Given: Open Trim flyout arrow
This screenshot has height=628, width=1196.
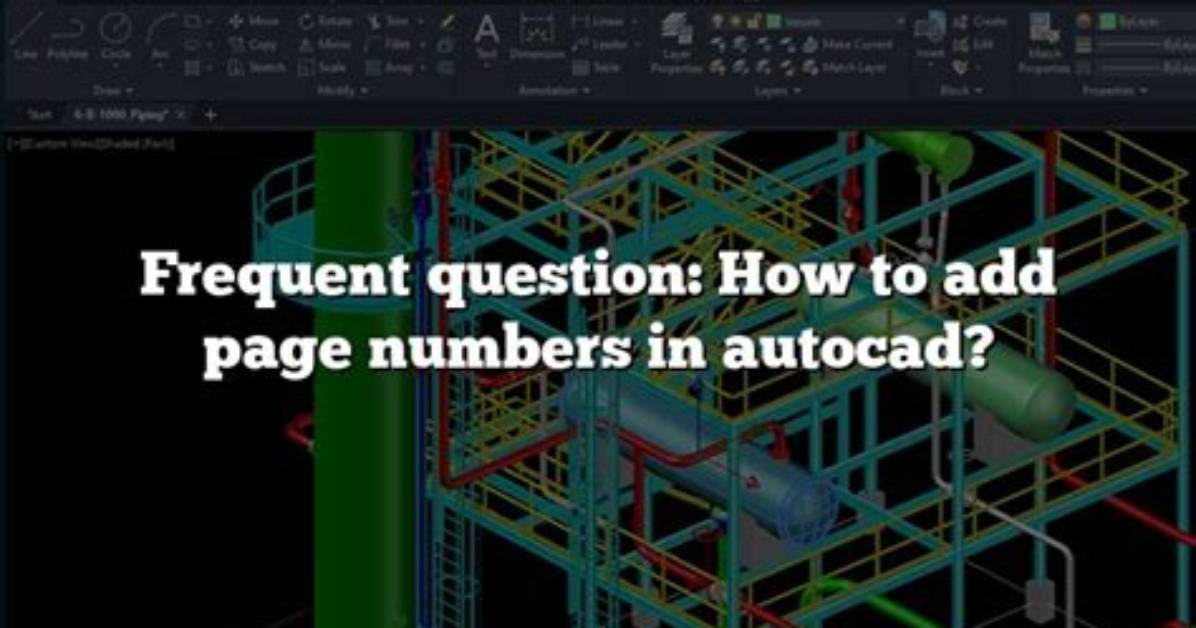Looking at the screenshot, I should point(420,21).
